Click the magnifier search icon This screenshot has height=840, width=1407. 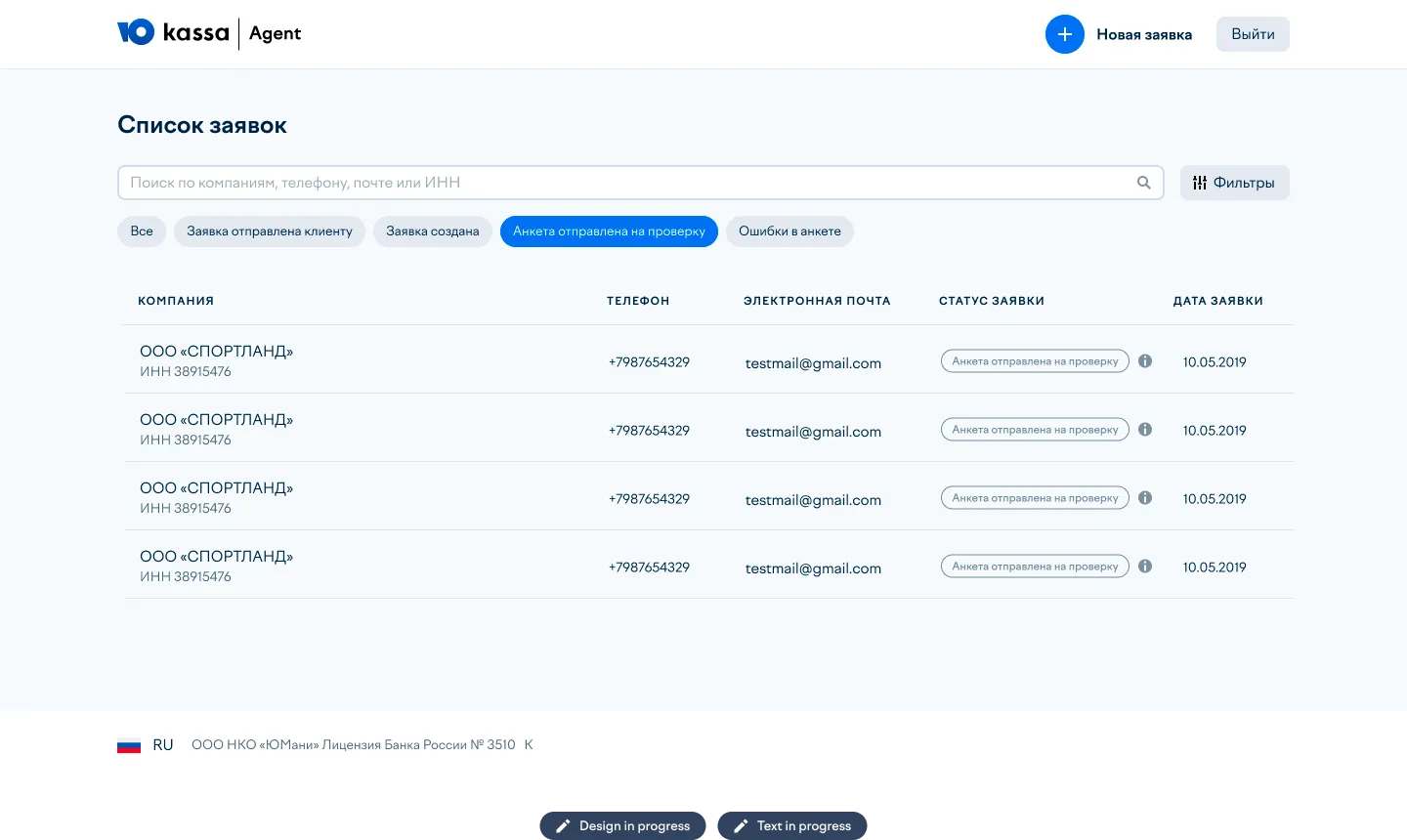(1143, 183)
